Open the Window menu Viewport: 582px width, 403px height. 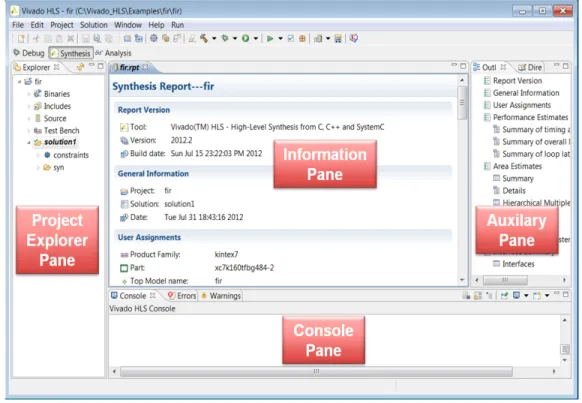[x=128, y=25]
